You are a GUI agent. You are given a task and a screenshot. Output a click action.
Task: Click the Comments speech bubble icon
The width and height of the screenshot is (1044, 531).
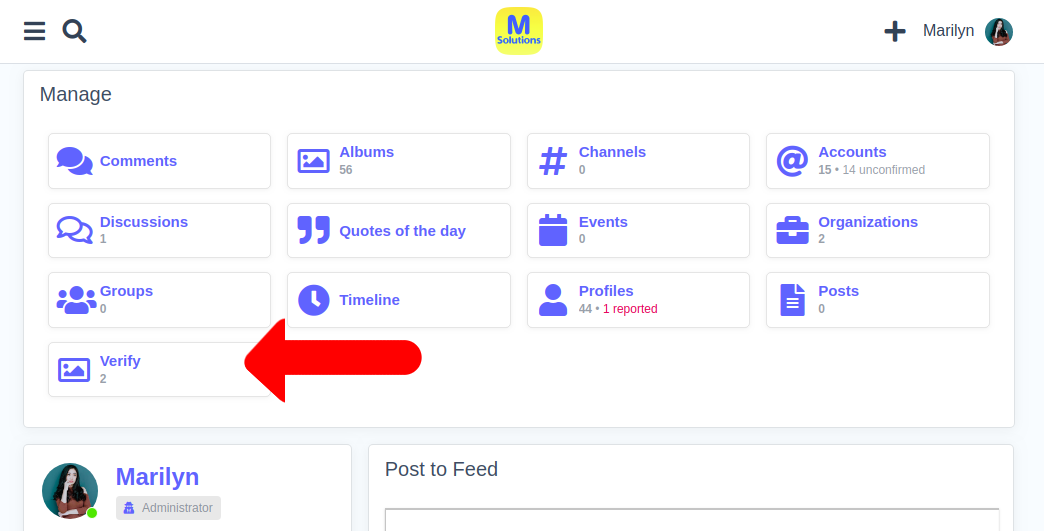point(74,161)
